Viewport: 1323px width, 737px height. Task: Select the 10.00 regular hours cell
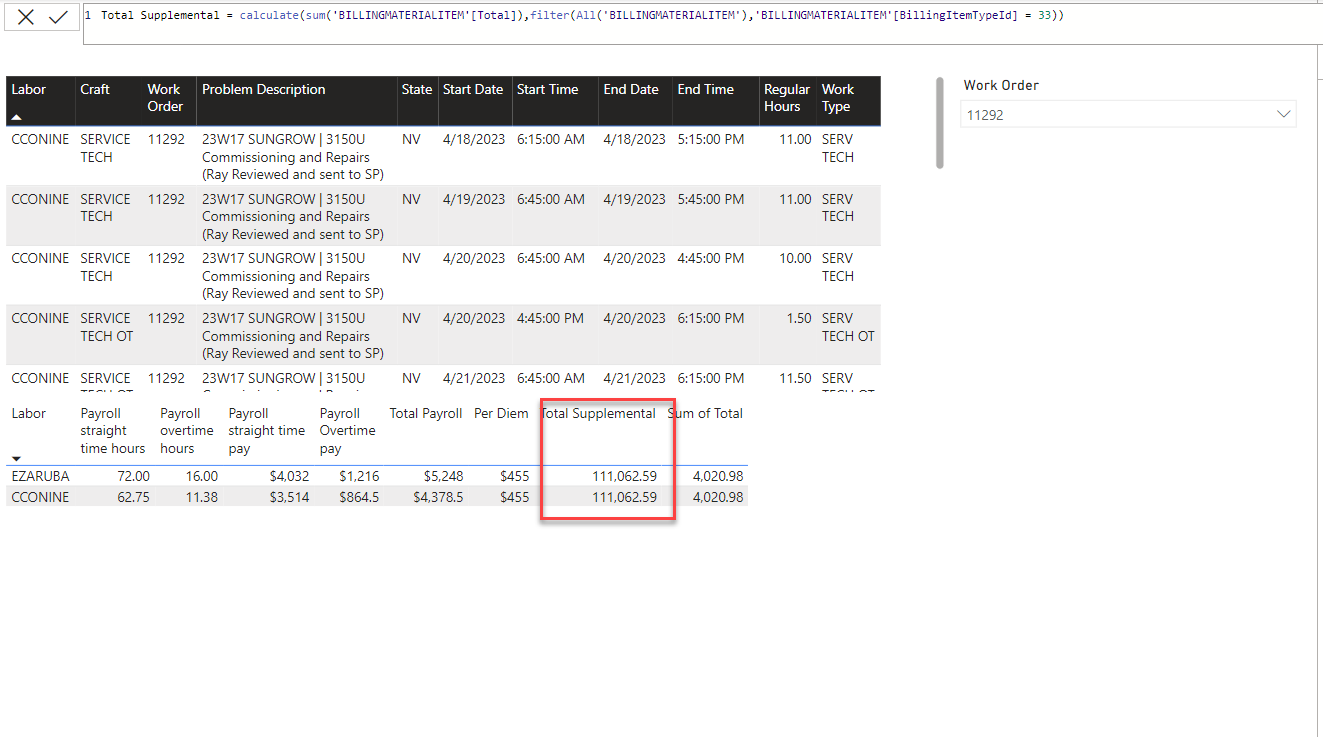pyautogui.click(x=795, y=258)
